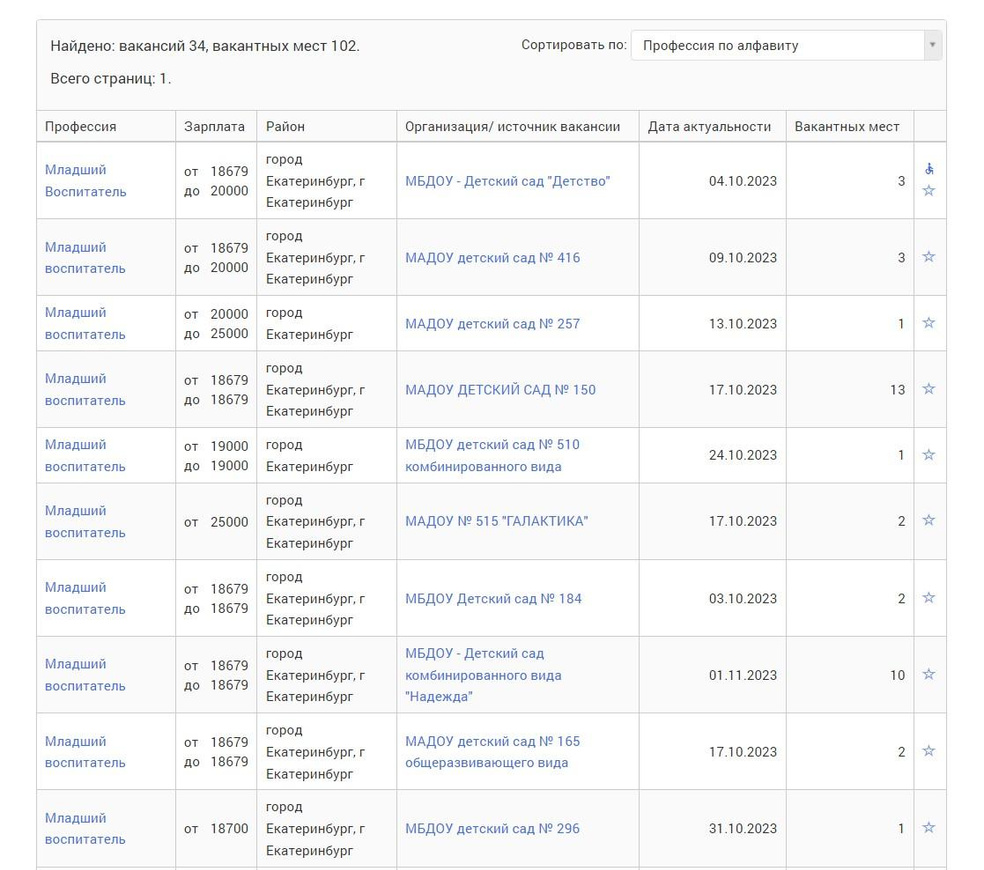Screen dimensions: 984x870
Task: Open МБДОУ - Детский сад "Детство" organization link
Action: point(507,181)
